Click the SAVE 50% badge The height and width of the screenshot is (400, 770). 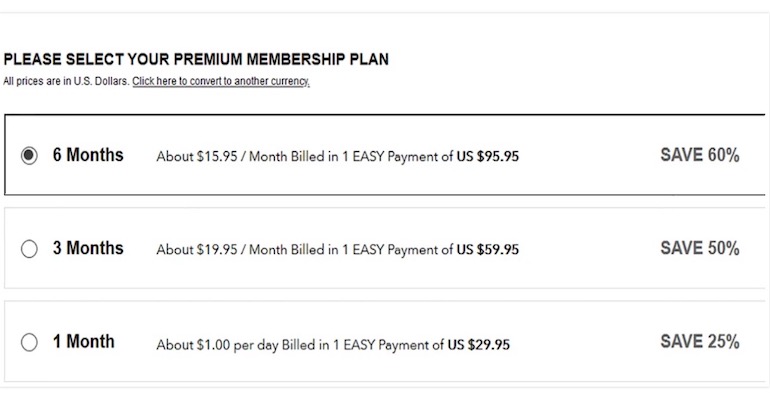699,248
